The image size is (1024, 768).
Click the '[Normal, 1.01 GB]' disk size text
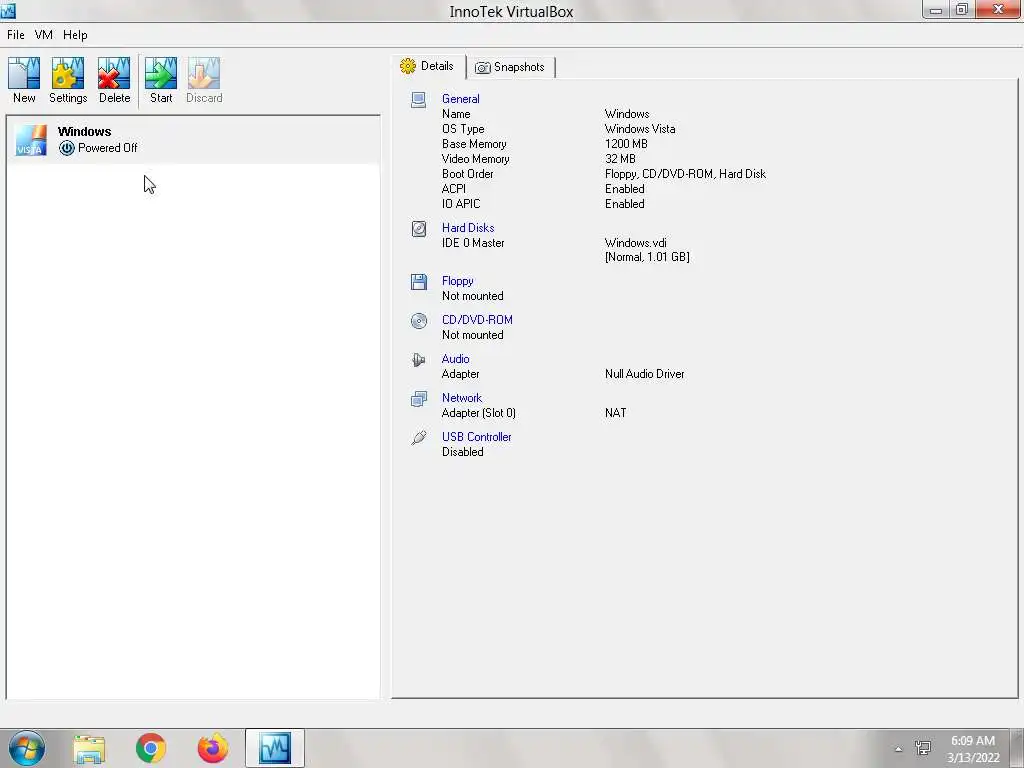(647, 257)
